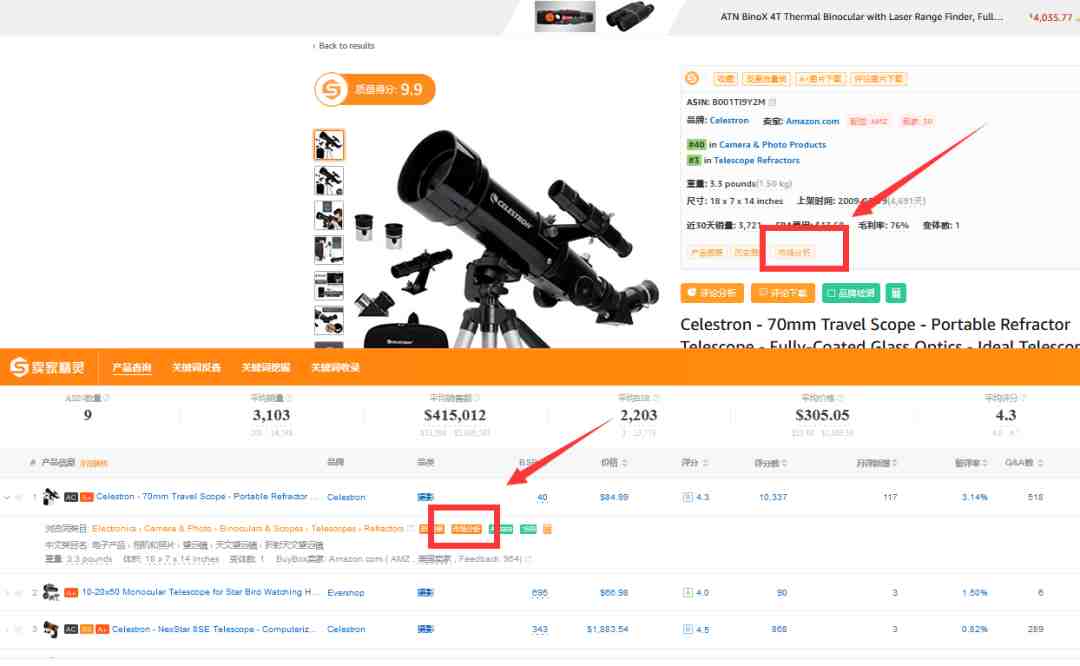Click the A+ badge on the Celestron 70mm row
The image size is (1080, 666).
[87, 497]
